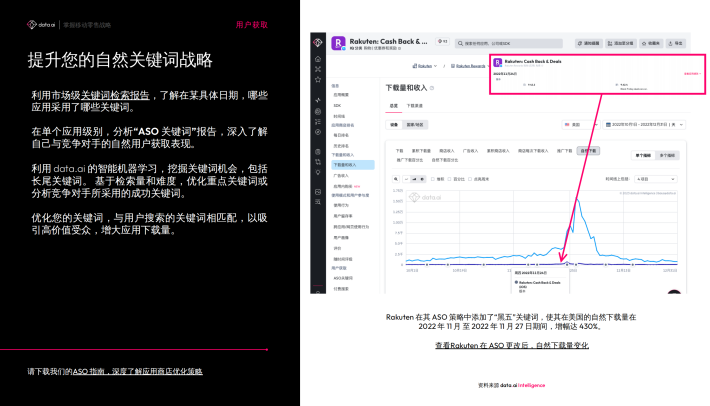
Task: Click the 收藏夹 favorites button
Action: [x=651, y=43]
